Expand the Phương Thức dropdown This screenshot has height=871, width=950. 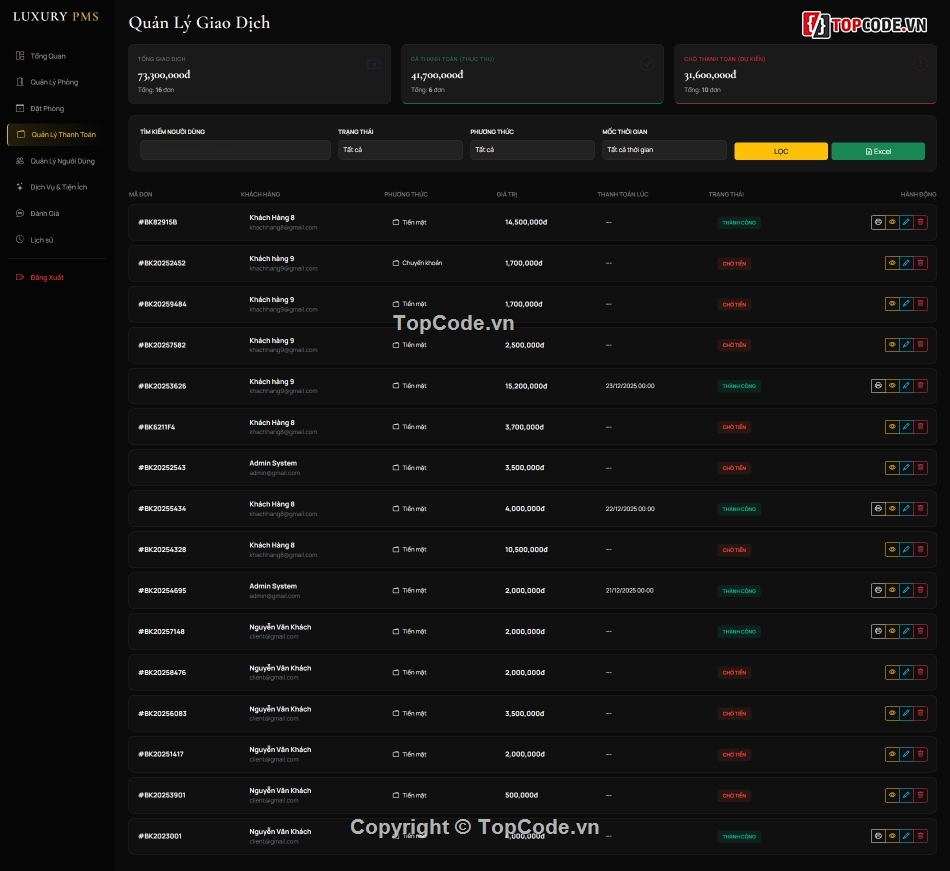[532, 150]
